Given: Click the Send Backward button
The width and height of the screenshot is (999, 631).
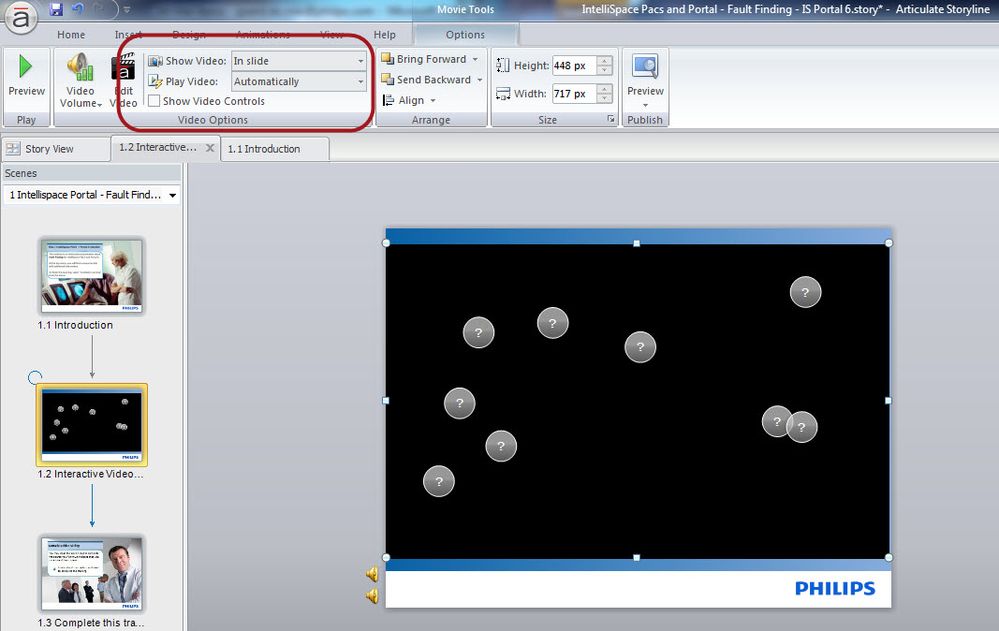Looking at the screenshot, I should [426, 79].
